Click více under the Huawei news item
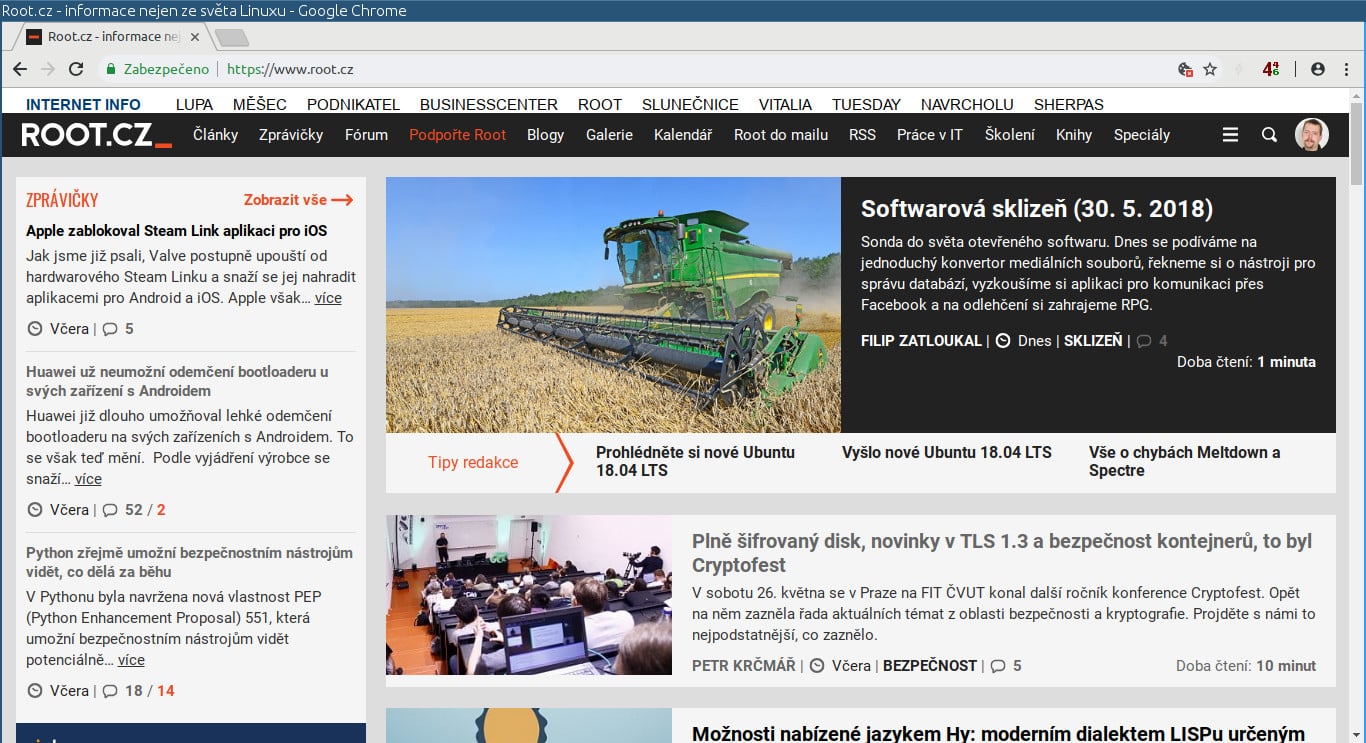The height and width of the screenshot is (743, 1366). 88,479
